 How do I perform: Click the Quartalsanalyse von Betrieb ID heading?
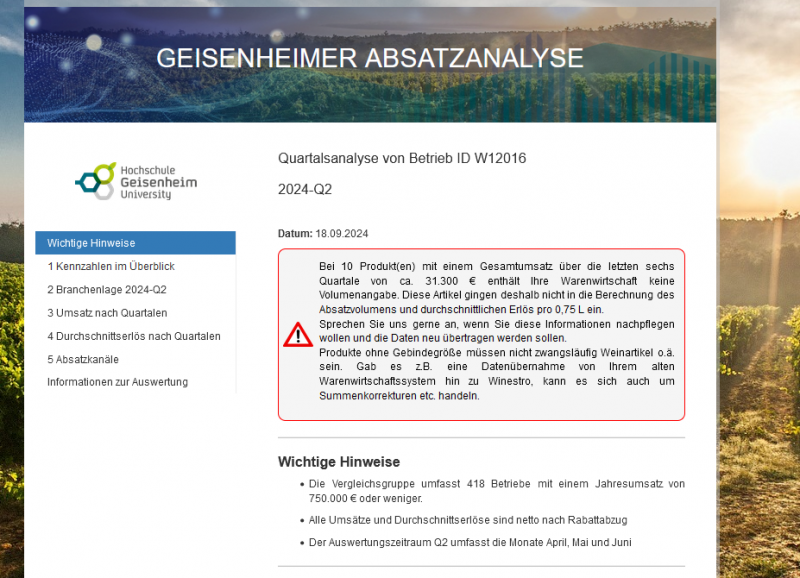401,158
